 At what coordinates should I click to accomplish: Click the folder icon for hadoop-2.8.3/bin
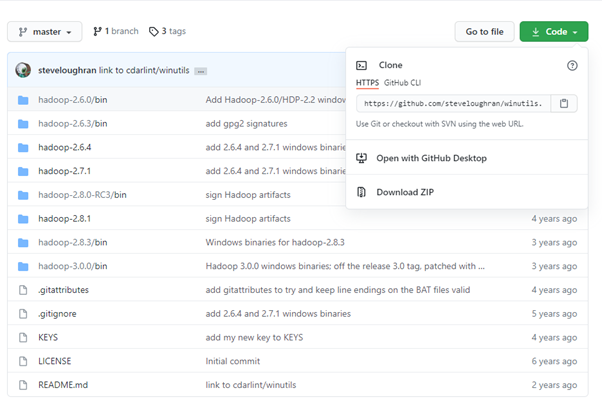tap(23, 243)
